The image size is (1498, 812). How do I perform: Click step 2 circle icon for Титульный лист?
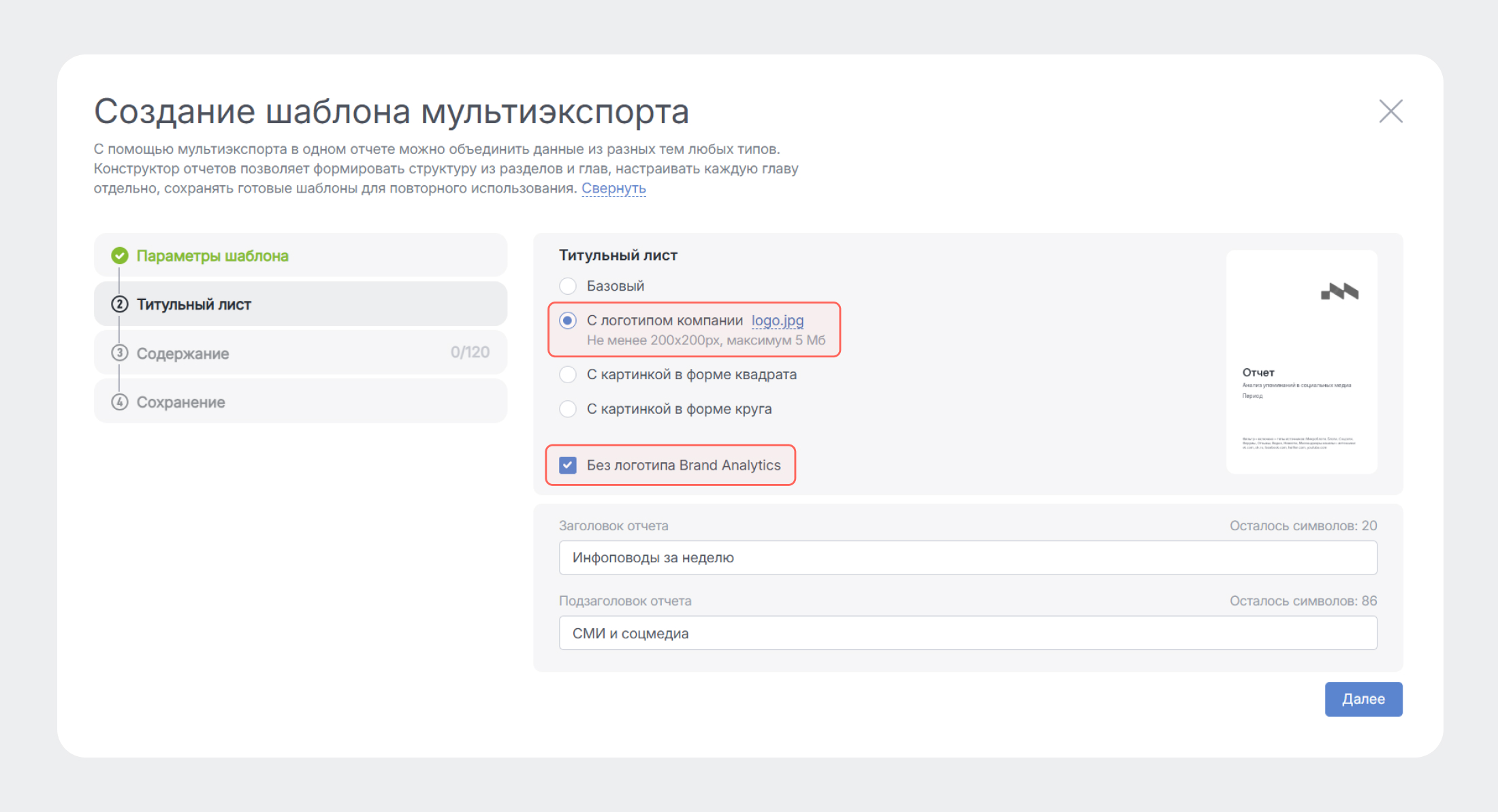tap(120, 304)
